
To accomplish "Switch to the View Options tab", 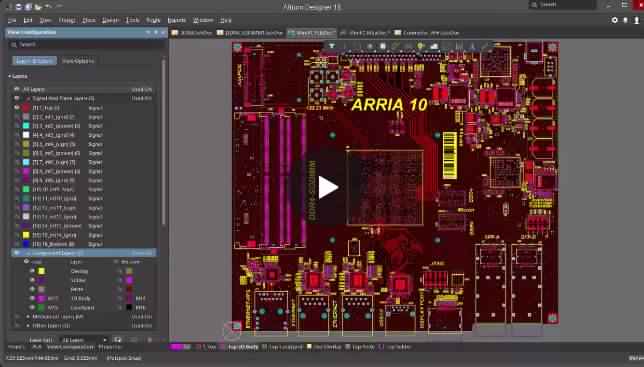I will click(x=78, y=61).
